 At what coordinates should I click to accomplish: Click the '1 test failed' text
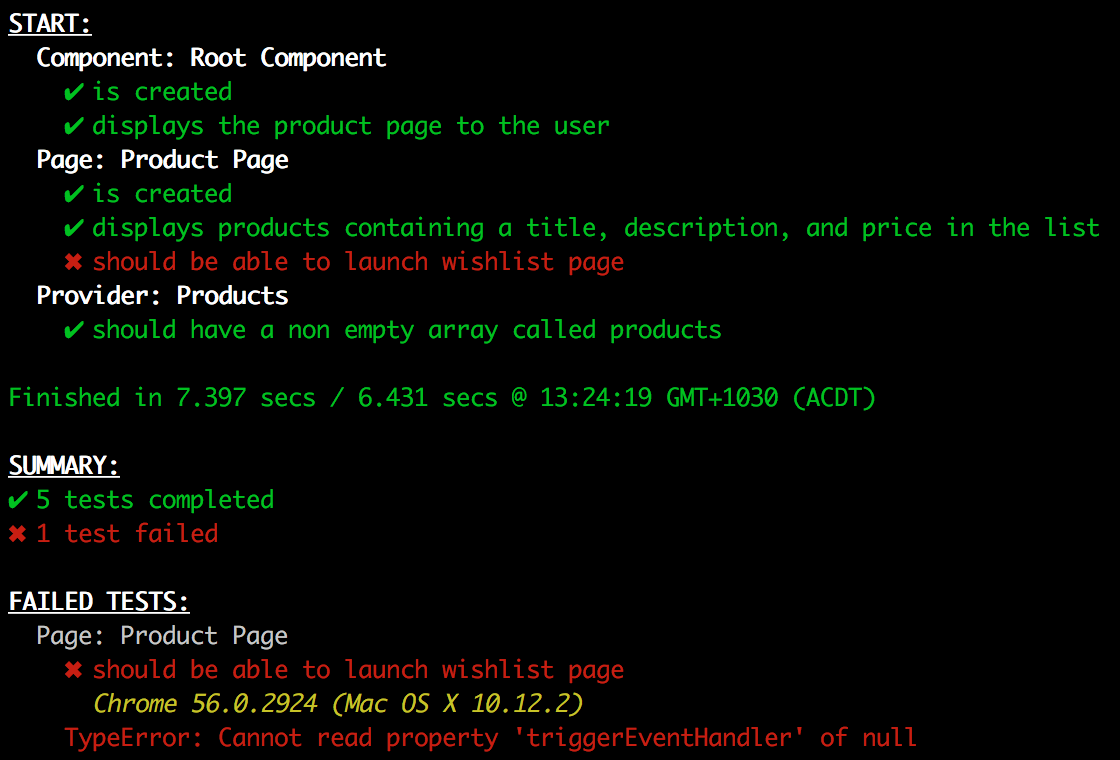tap(127, 534)
